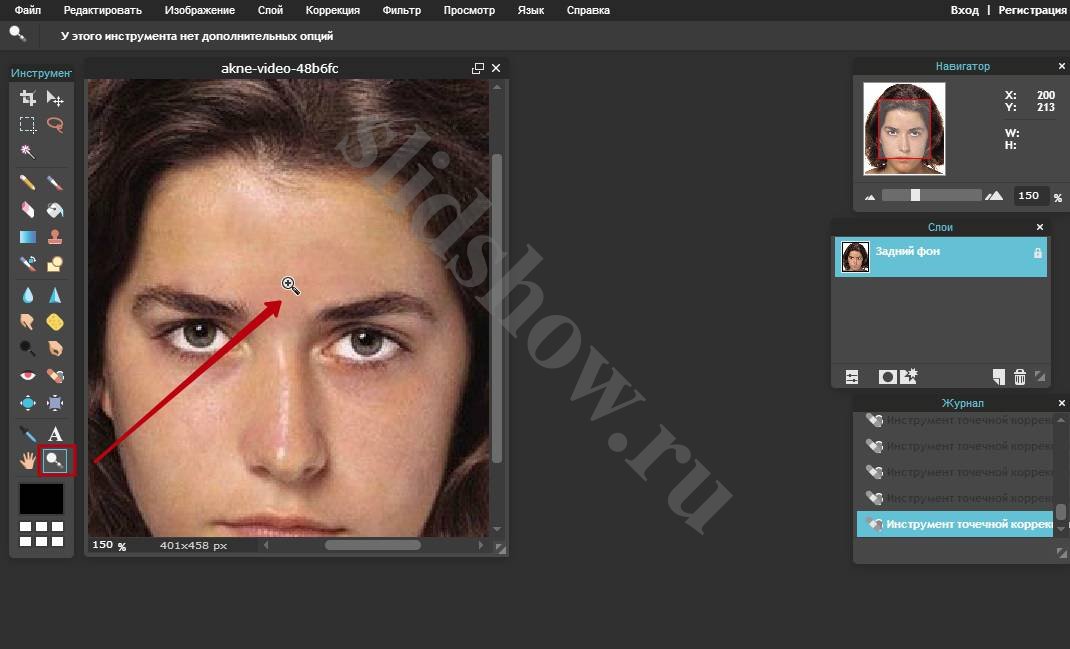
Task: Toggle layer settings at bottom of Слои panel
Action: (x=852, y=377)
